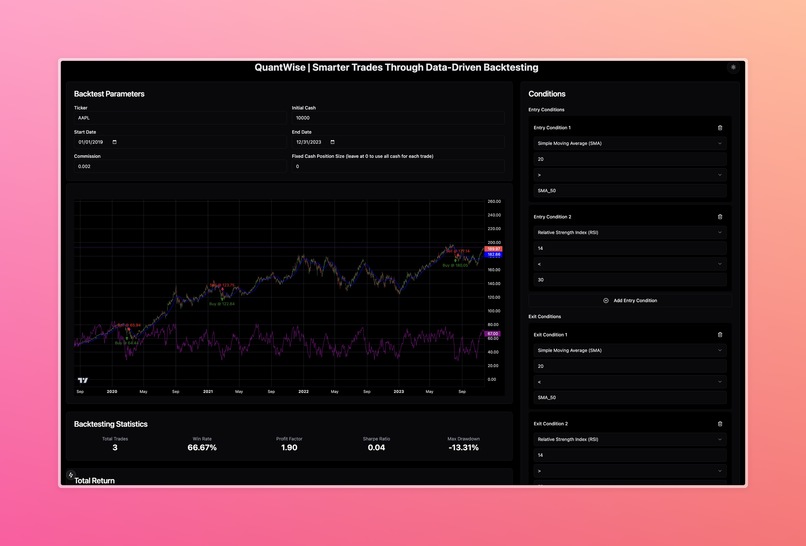Click the QuantWise page title

click(x=396, y=67)
